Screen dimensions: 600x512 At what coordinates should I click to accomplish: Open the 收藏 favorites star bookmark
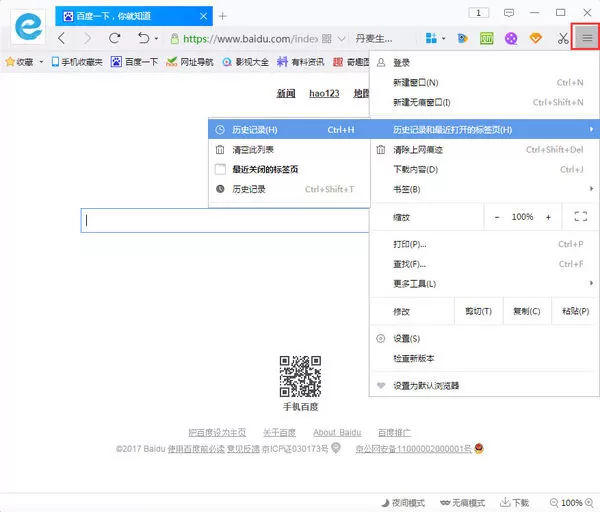[20, 62]
